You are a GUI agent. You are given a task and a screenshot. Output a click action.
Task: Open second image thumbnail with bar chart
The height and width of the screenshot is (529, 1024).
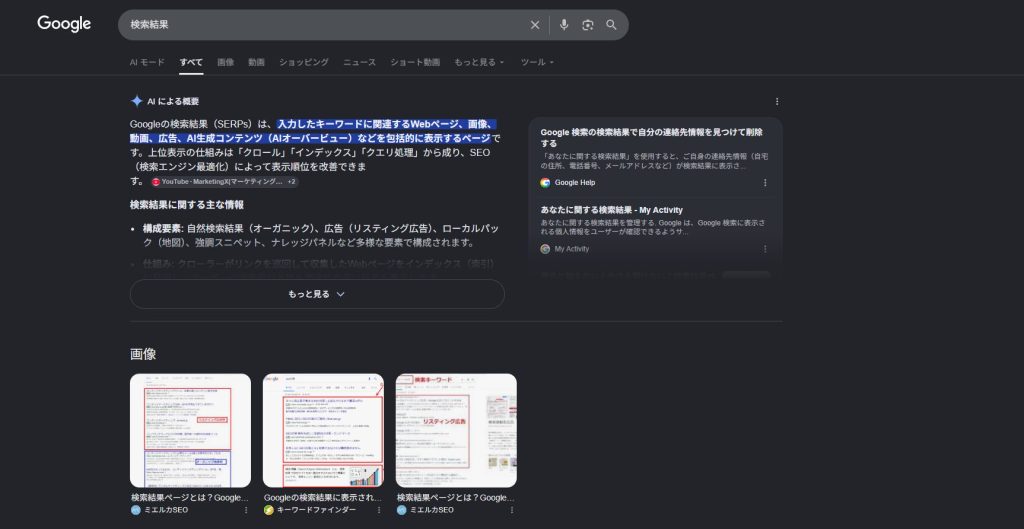coord(323,430)
